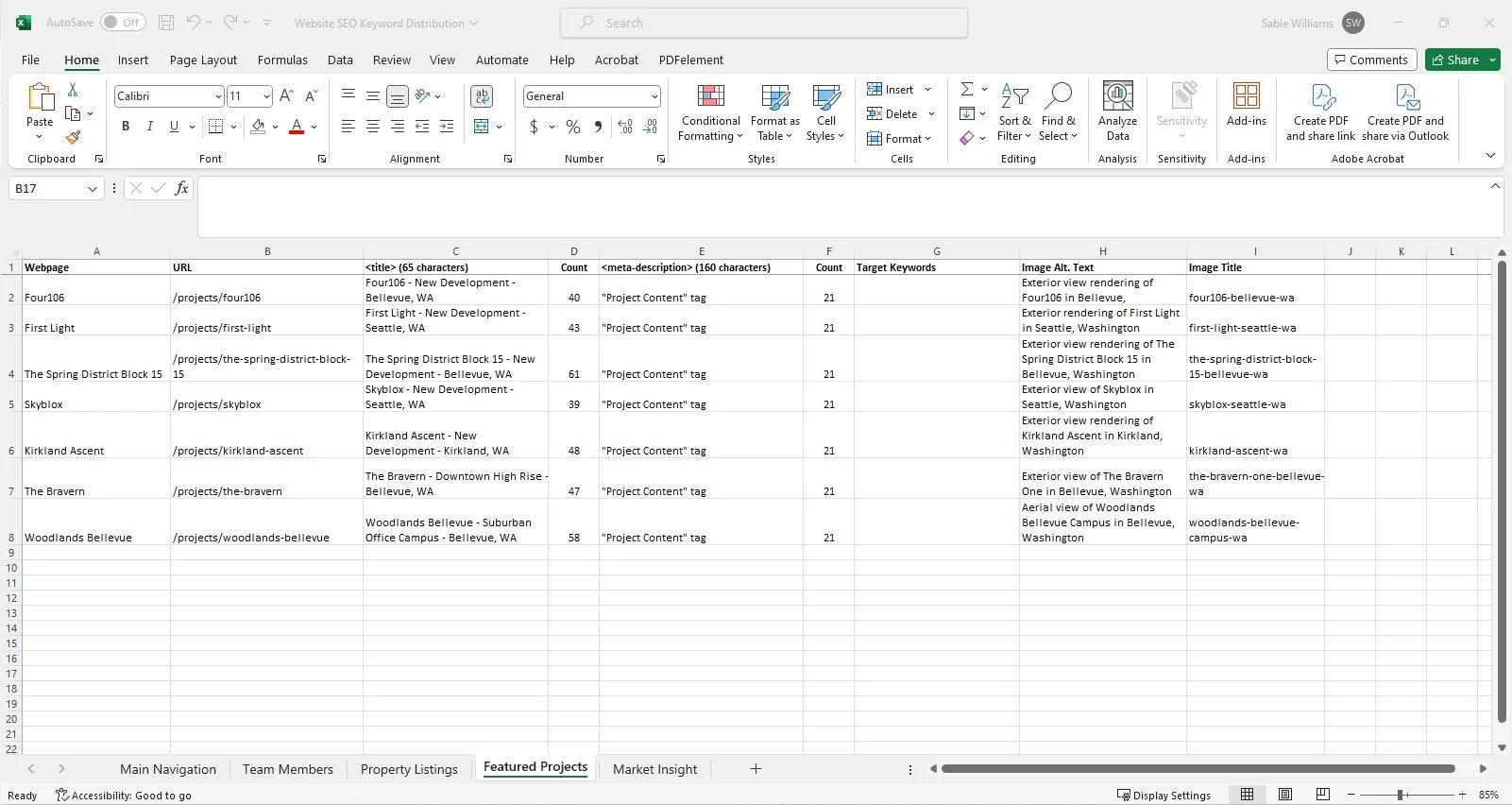Click Create PDF and share link
The image size is (1512, 805).
click(x=1320, y=113)
